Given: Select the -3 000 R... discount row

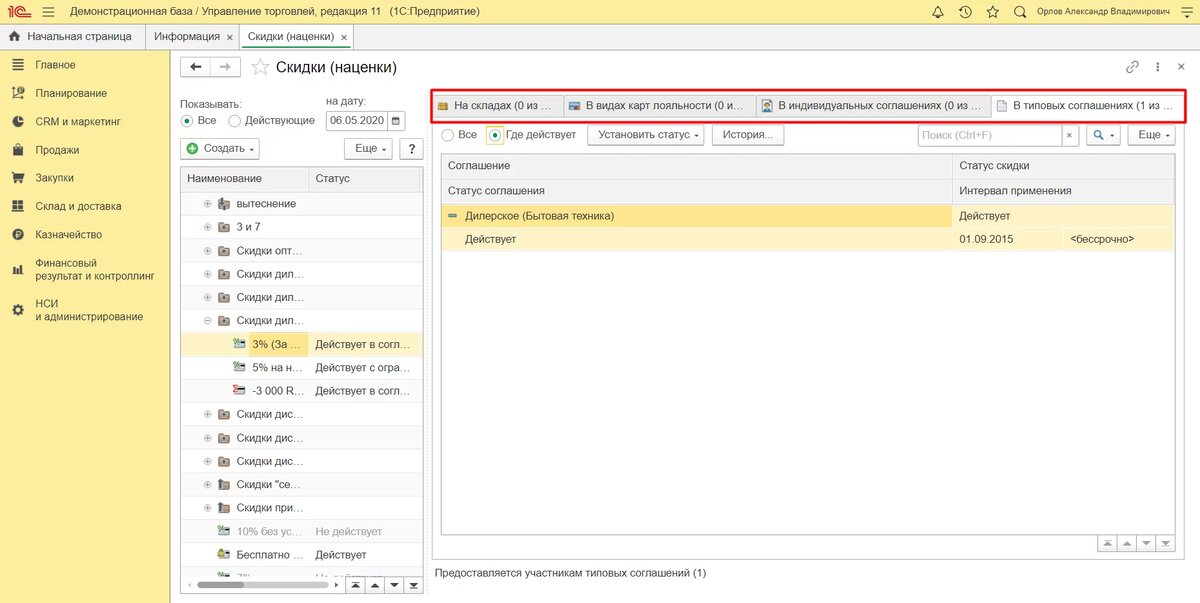Looking at the screenshot, I should [x=302, y=390].
